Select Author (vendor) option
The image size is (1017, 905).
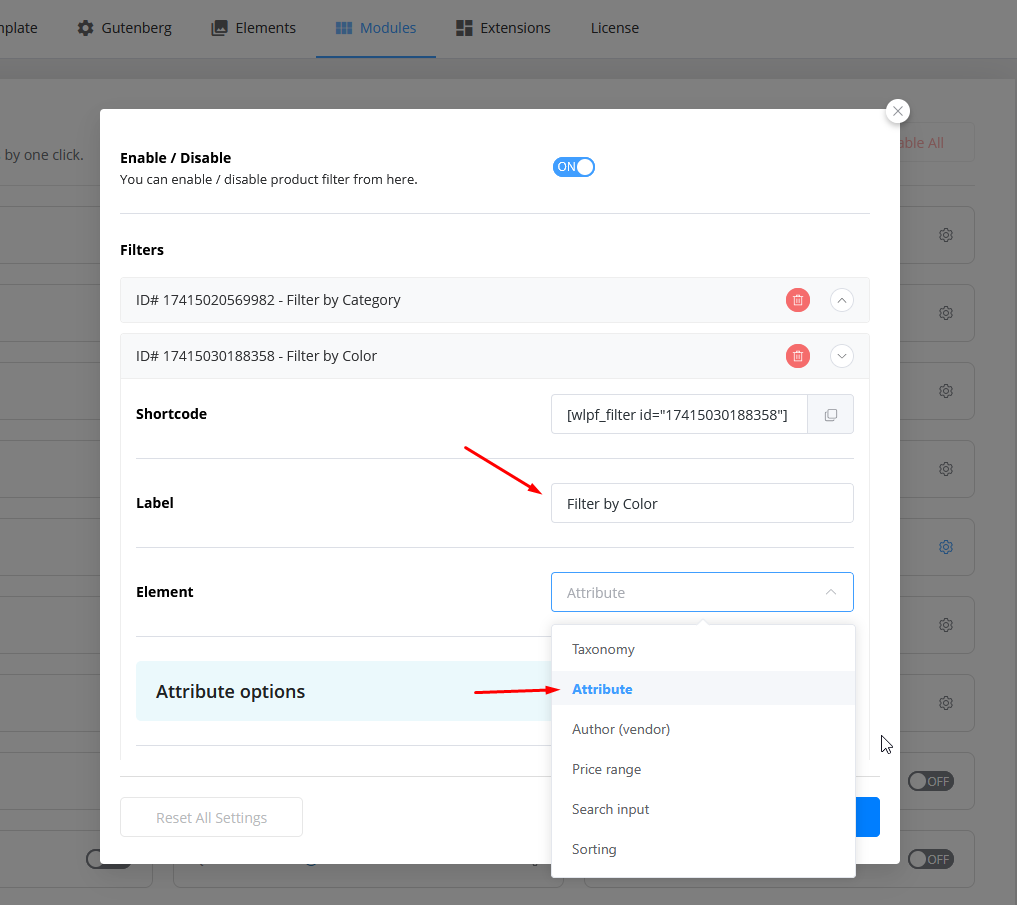[621, 729]
